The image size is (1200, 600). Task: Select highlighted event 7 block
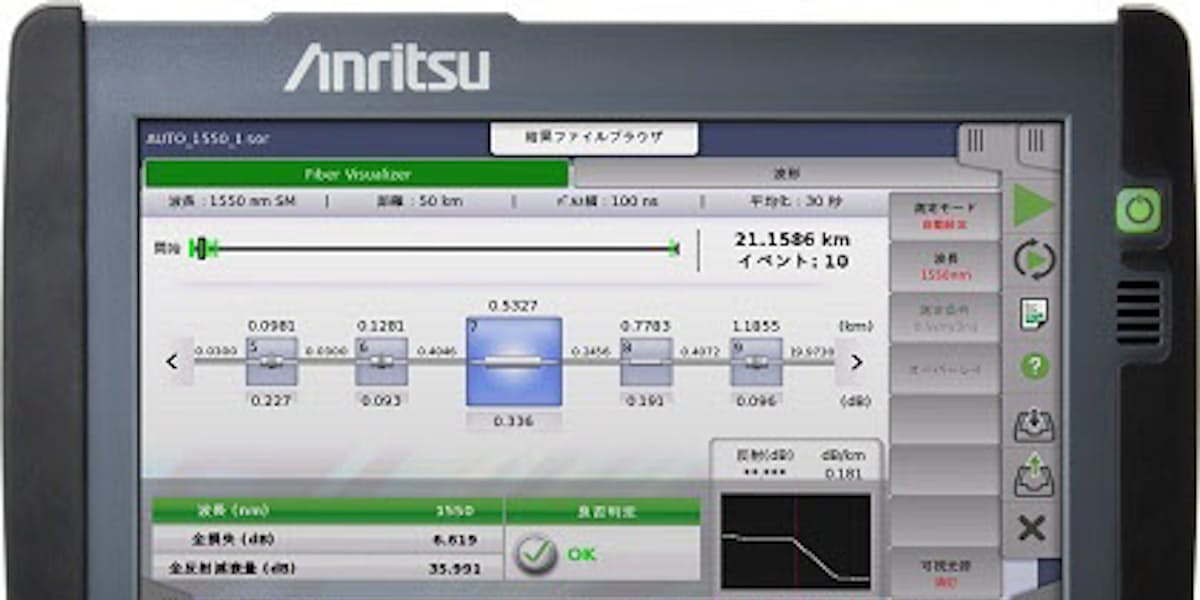pos(514,361)
